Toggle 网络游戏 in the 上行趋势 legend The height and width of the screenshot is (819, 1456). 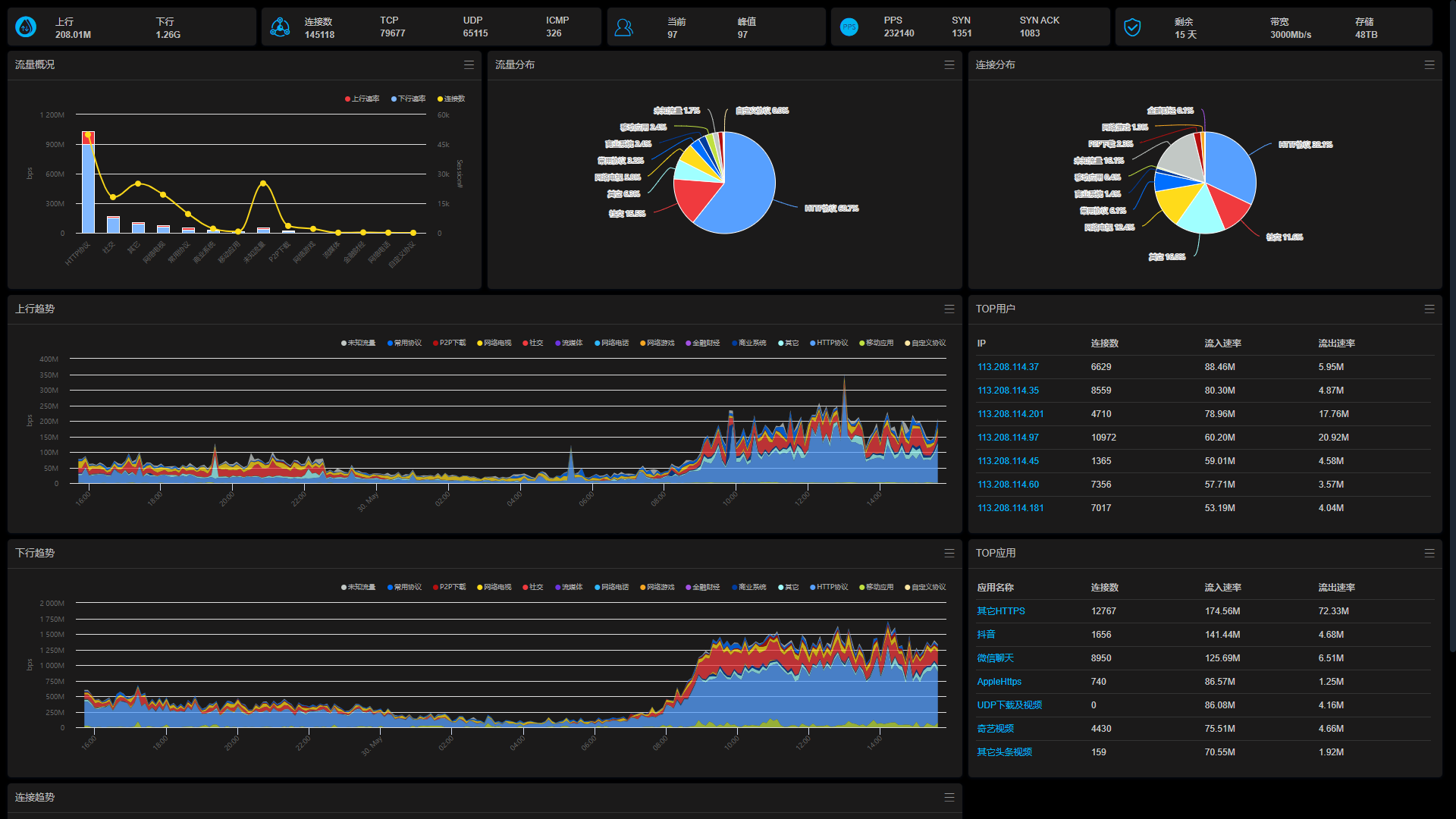pos(657,344)
